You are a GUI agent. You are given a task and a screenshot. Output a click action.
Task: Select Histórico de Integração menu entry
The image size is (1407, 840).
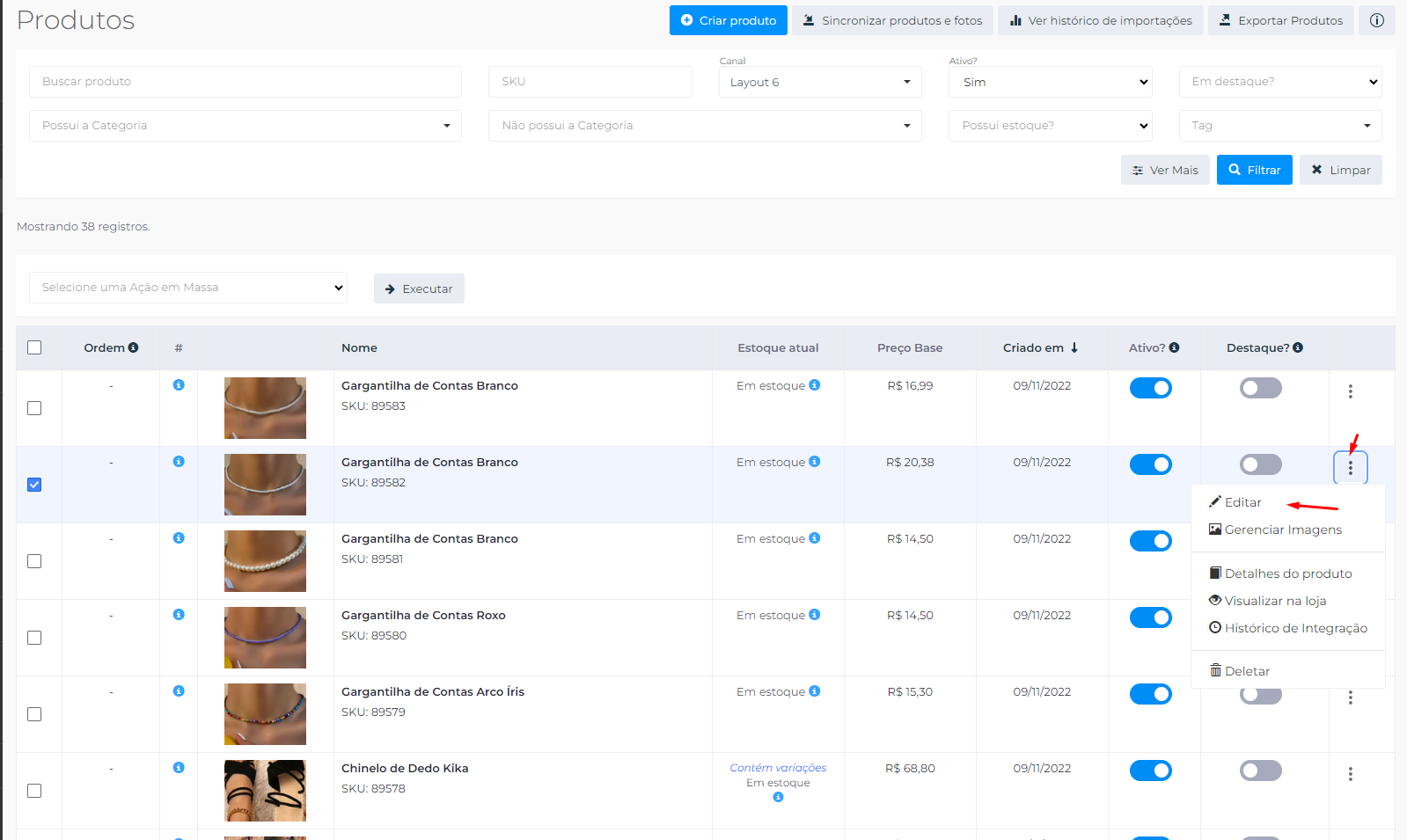(1288, 628)
